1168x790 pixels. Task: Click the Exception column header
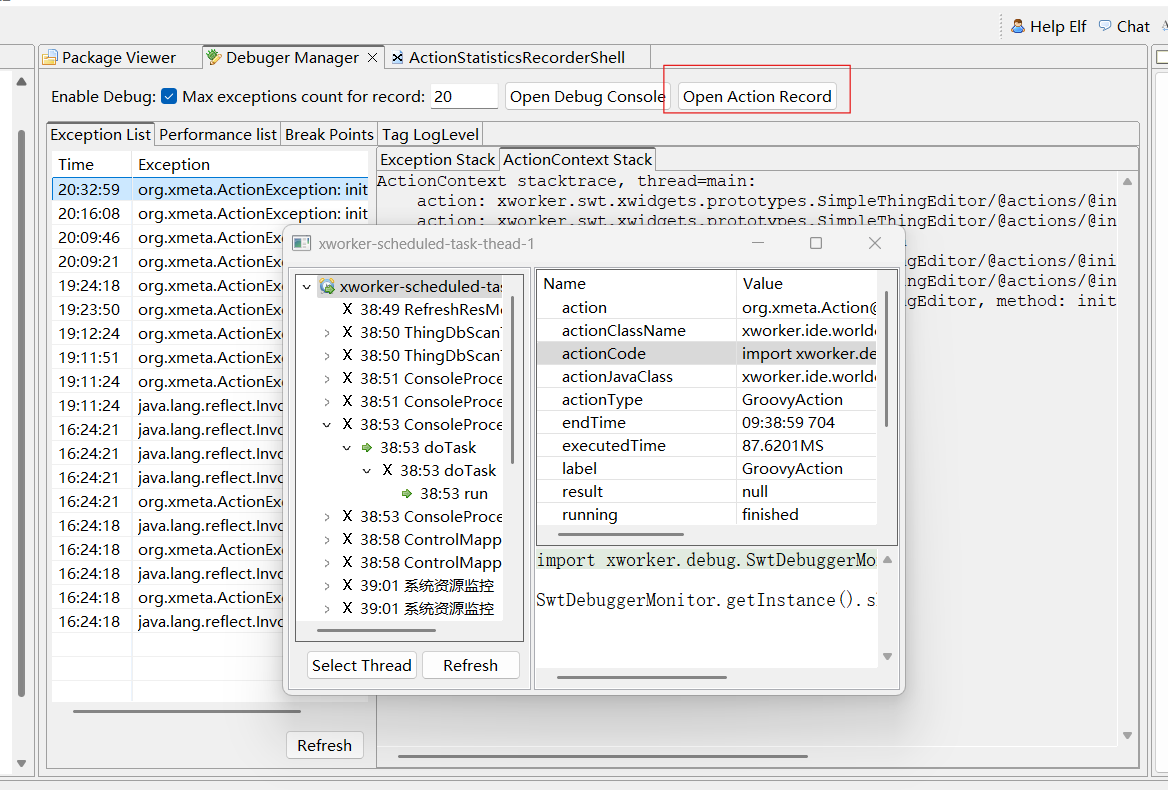point(250,164)
